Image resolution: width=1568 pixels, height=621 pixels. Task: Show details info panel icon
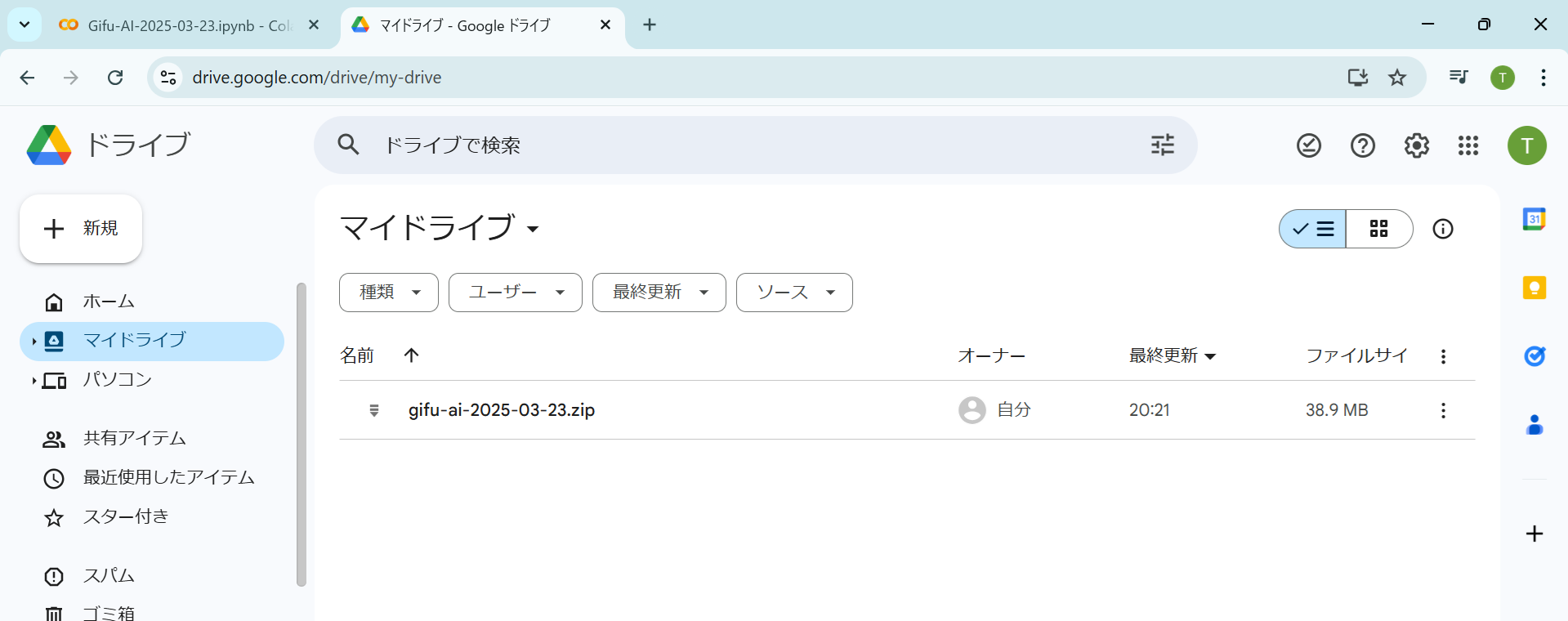point(1443,229)
